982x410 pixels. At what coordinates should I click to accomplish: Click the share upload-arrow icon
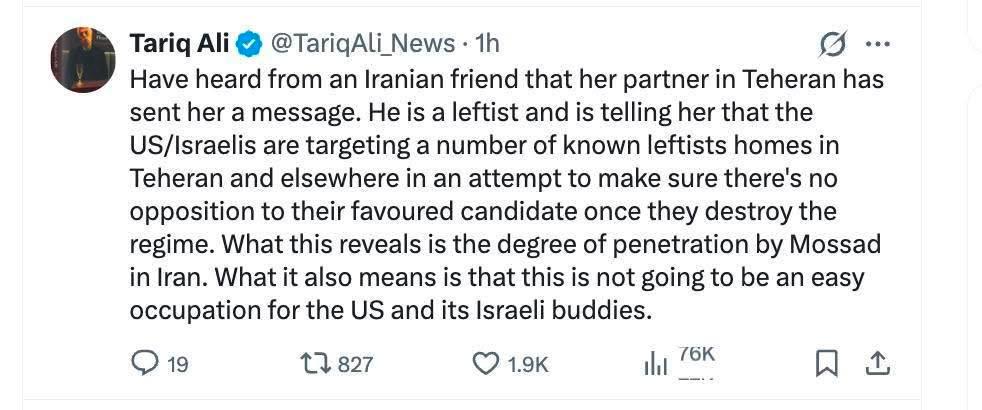click(x=877, y=364)
